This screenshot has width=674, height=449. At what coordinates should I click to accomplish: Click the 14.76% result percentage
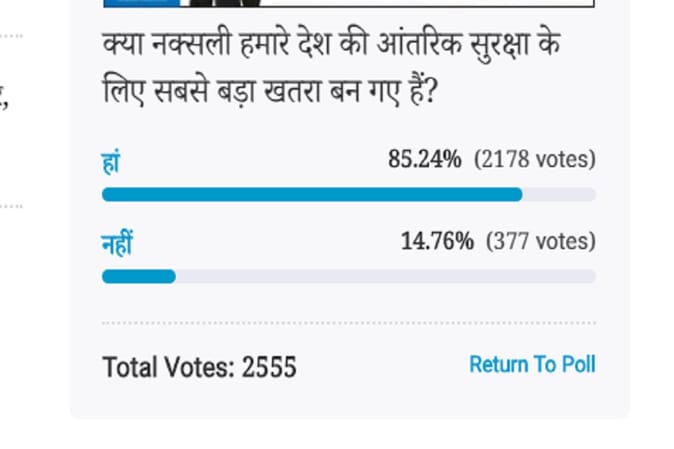(437, 241)
